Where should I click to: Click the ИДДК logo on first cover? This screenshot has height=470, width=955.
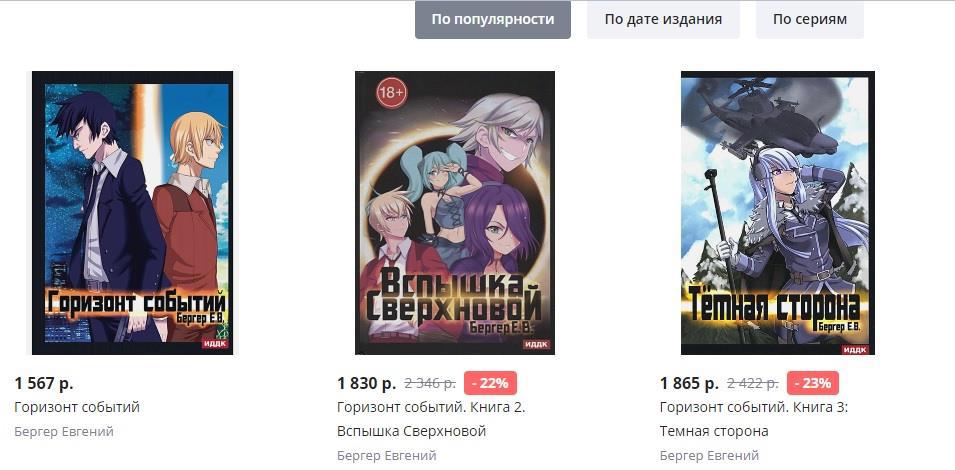pyautogui.click(x=214, y=344)
